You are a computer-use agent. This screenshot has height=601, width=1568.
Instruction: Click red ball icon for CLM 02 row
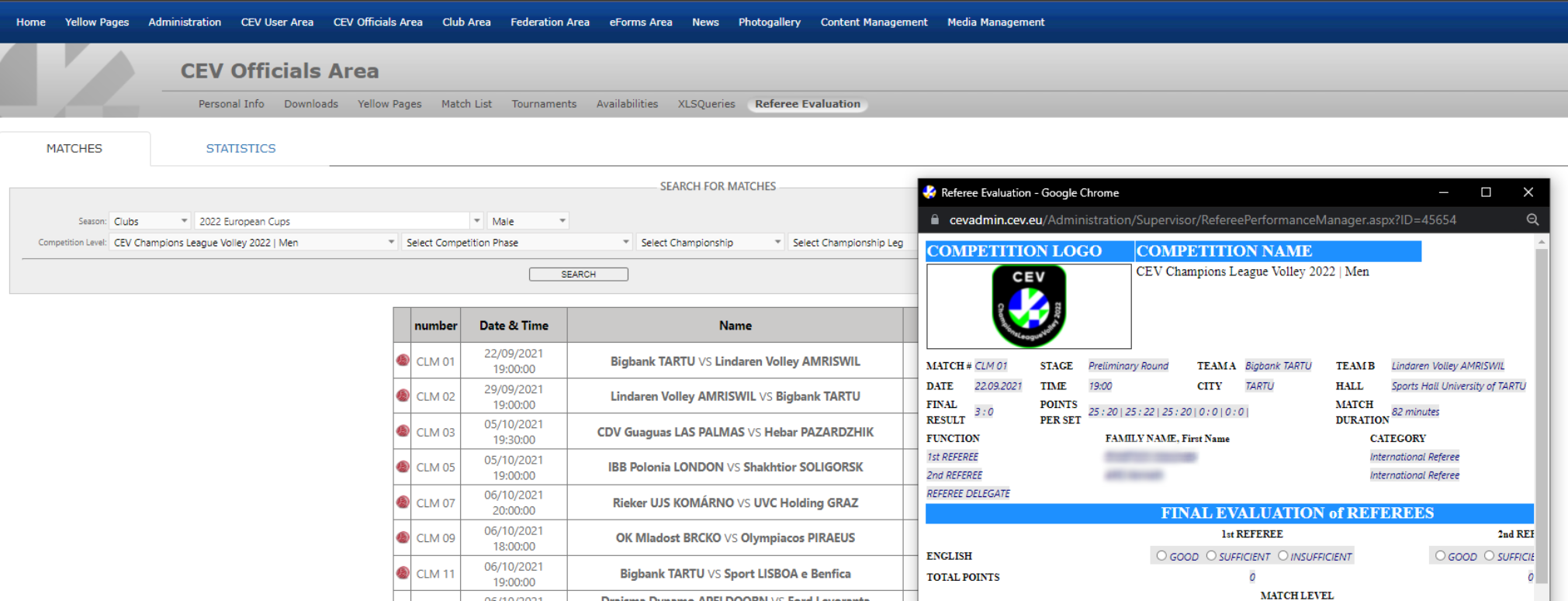pyautogui.click(x=403, y=395)
